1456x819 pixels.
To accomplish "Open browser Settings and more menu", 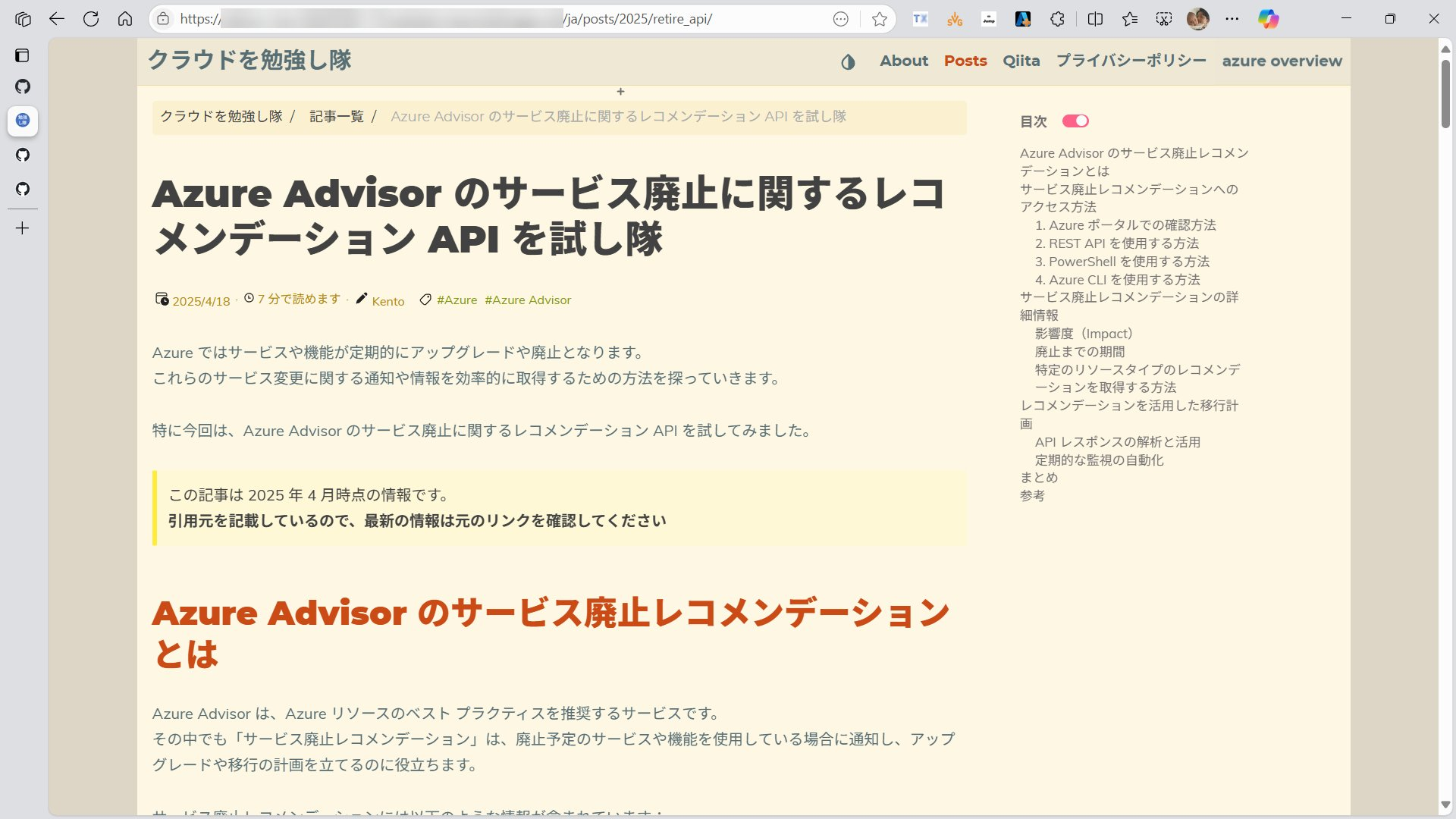I will point(1232,19).
